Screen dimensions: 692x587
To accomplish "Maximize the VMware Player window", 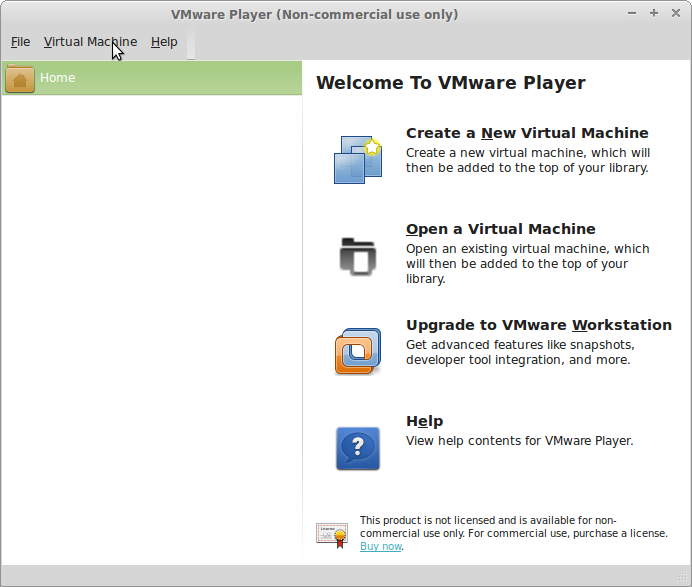I will click(654, 13).
